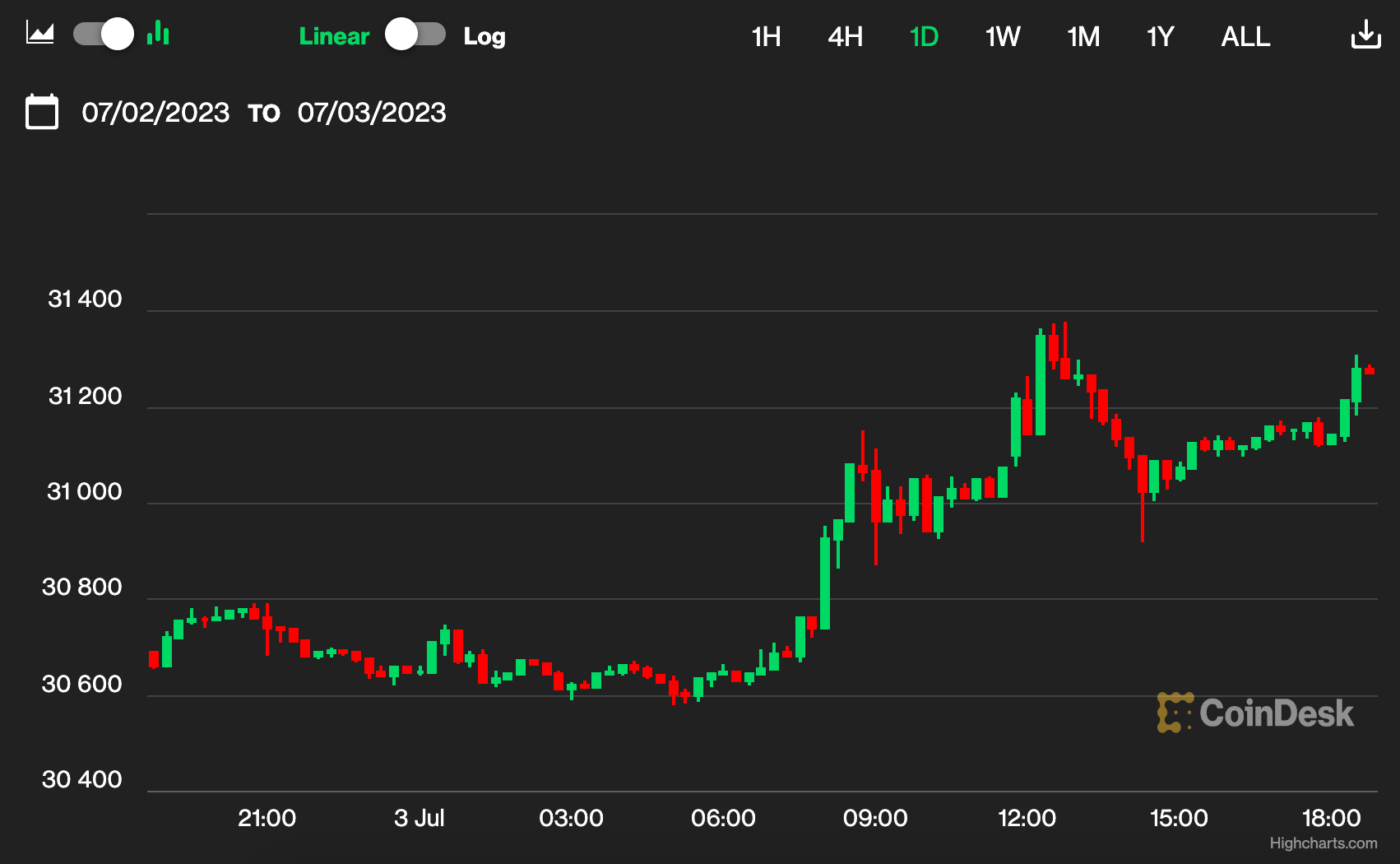Click the 15:00 time axis label

[x=1179, y=818]
